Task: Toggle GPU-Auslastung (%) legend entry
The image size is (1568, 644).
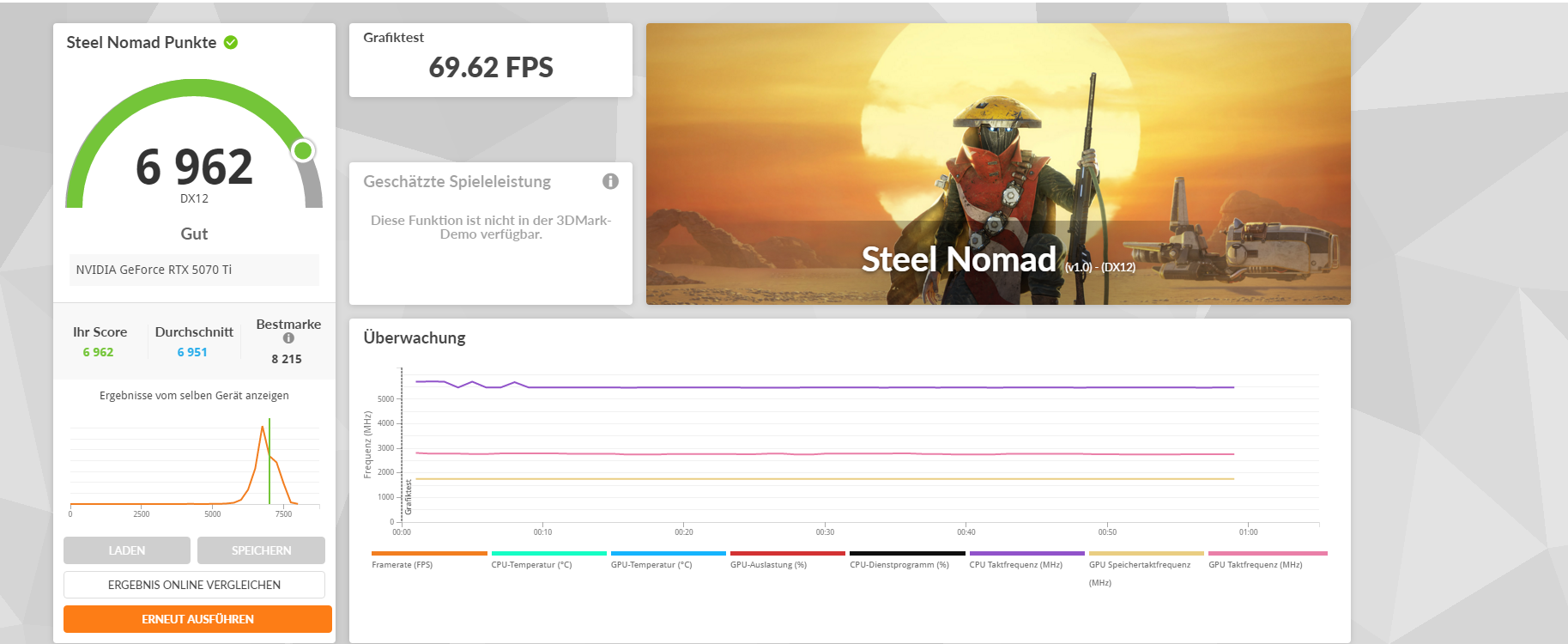Action: [x=787, y=560]
